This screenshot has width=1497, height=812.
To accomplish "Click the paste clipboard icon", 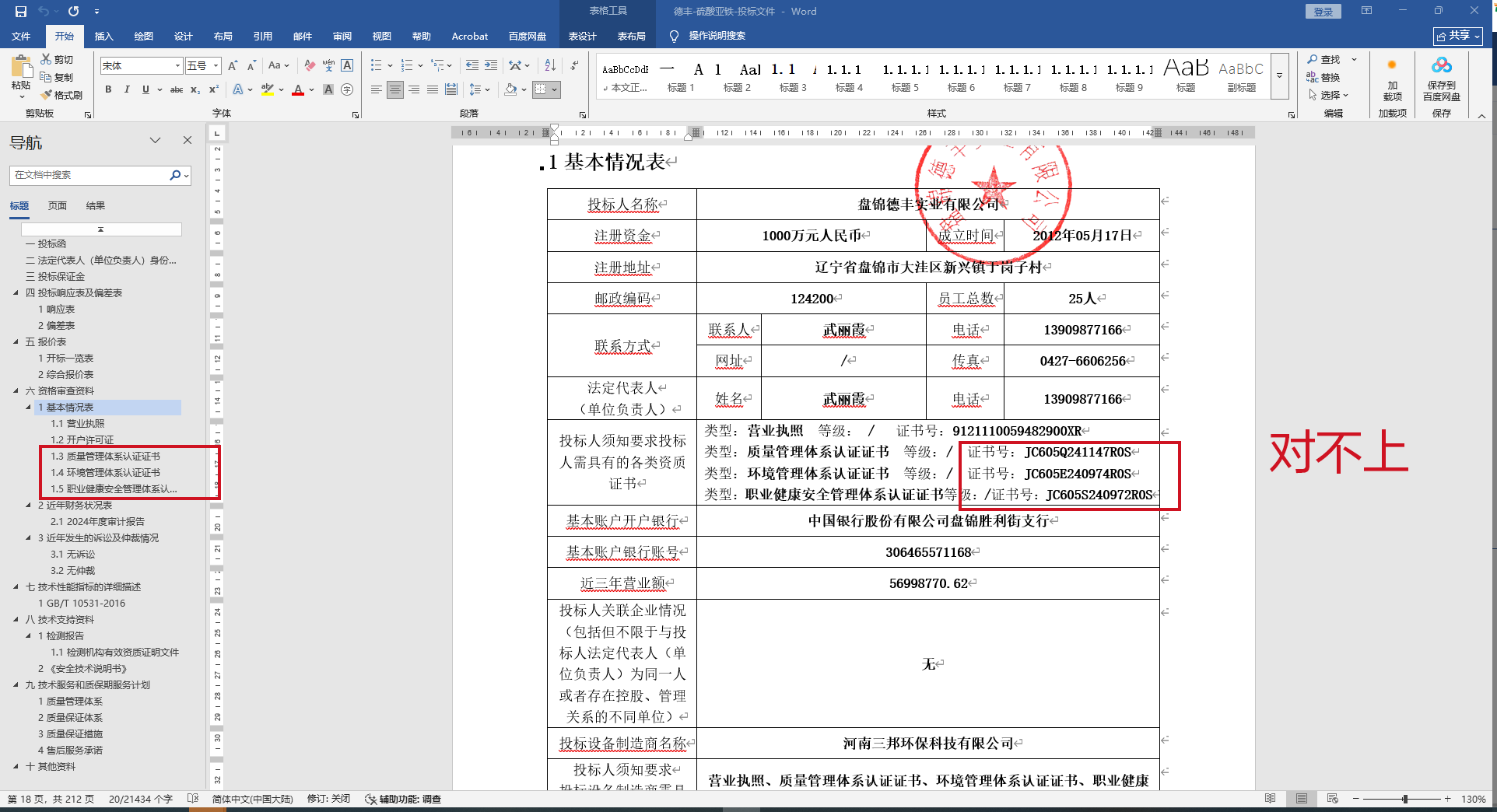I will coord(21,68).
